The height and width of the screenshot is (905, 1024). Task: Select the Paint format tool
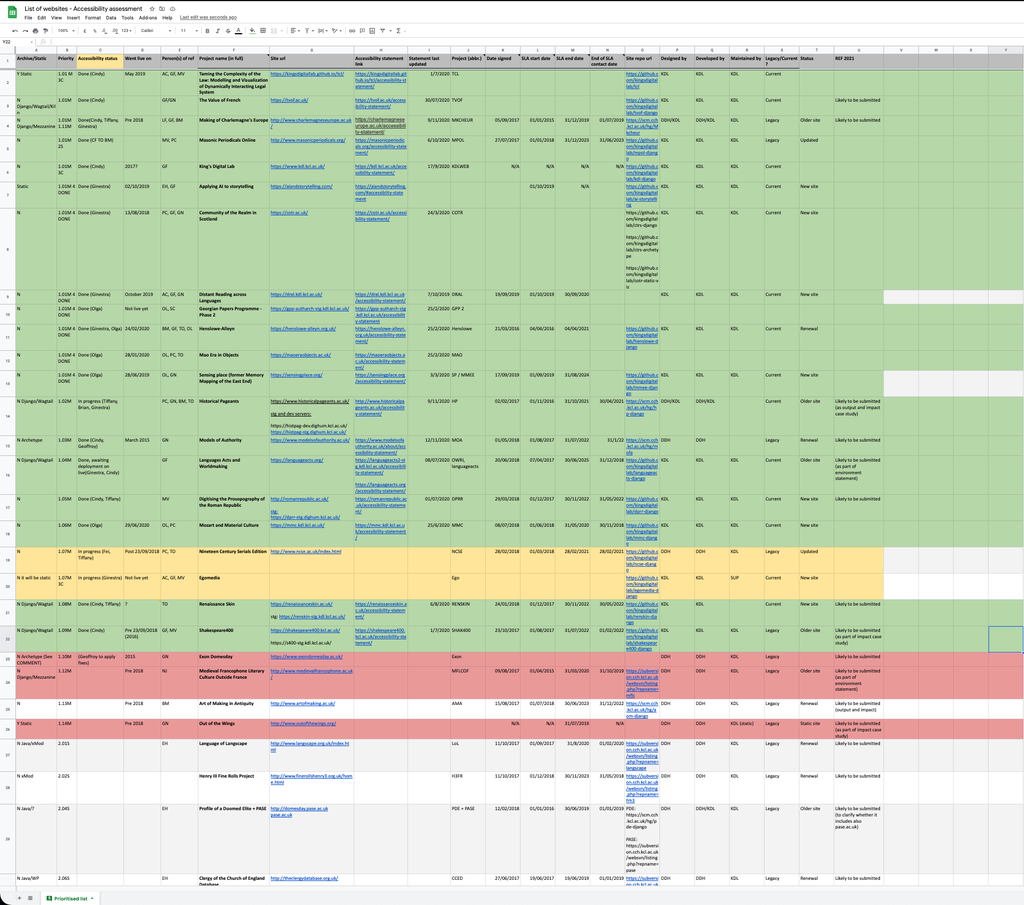45,31
